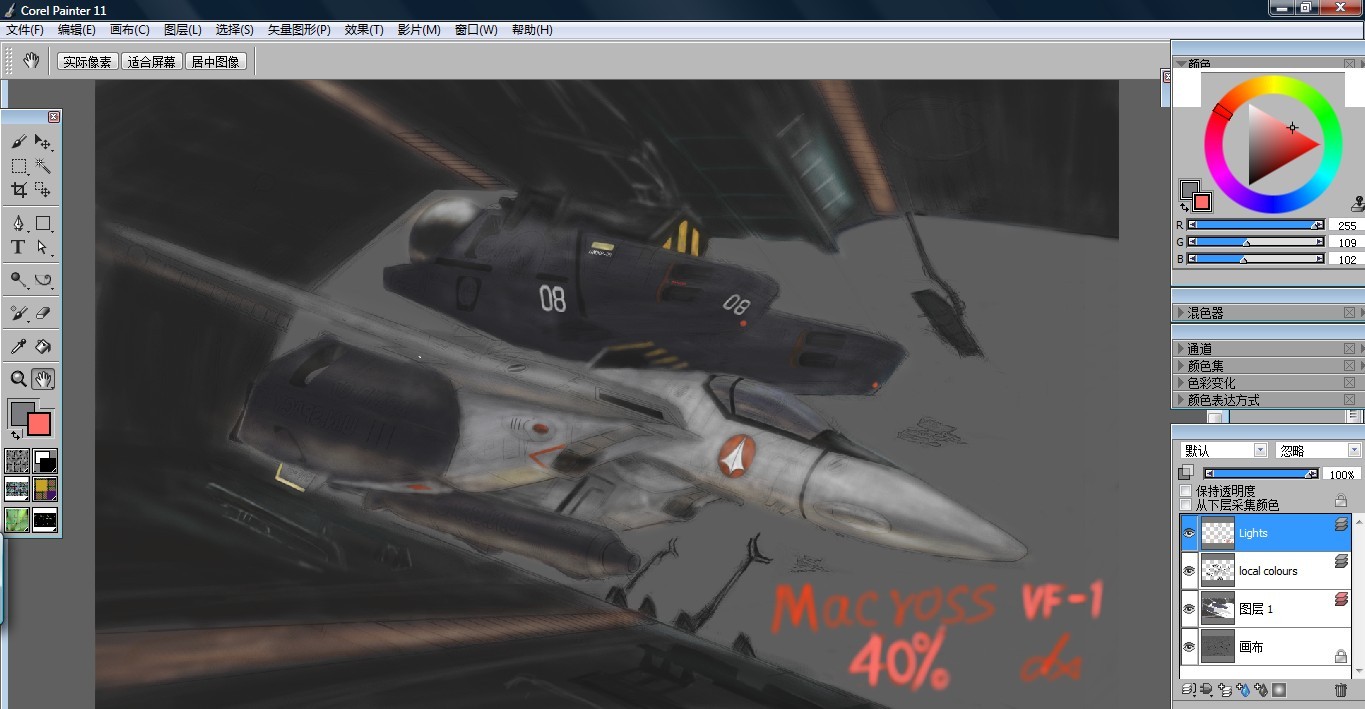Expand the 通道 panel
This screenshot has width=1365, height=709.
(x=1181, y=349)
